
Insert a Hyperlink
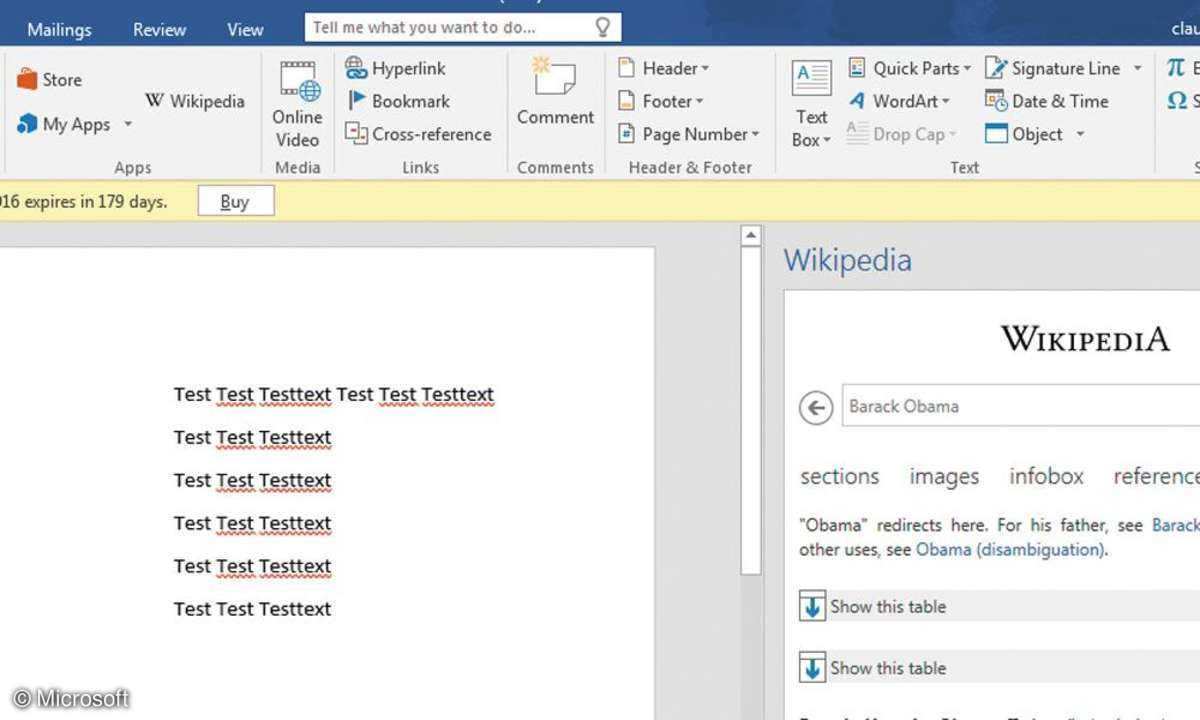pyautogui.click(x=396, y=68)
